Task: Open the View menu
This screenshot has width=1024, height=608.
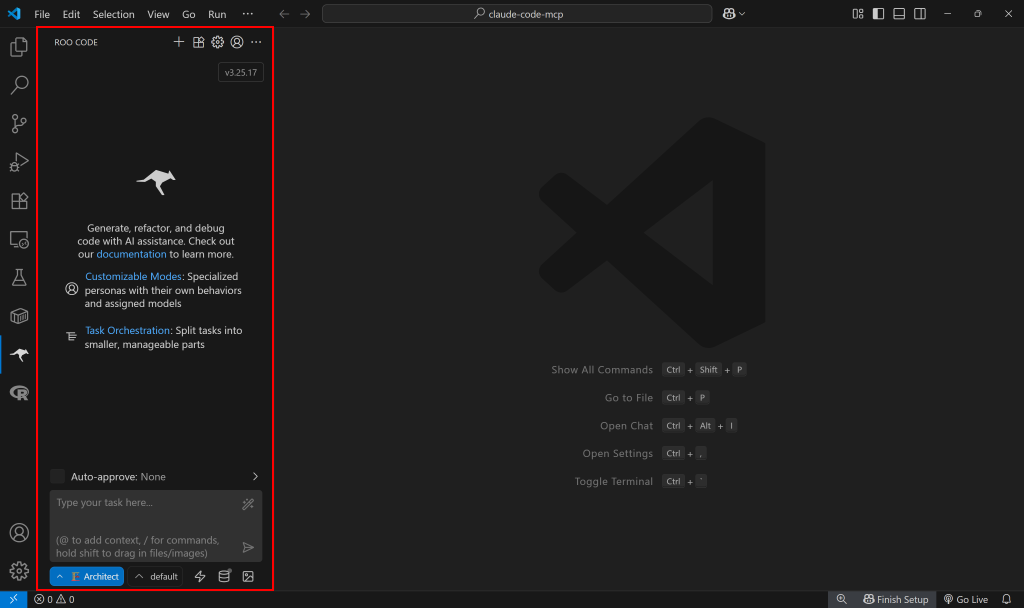Action: coord(158,14)
